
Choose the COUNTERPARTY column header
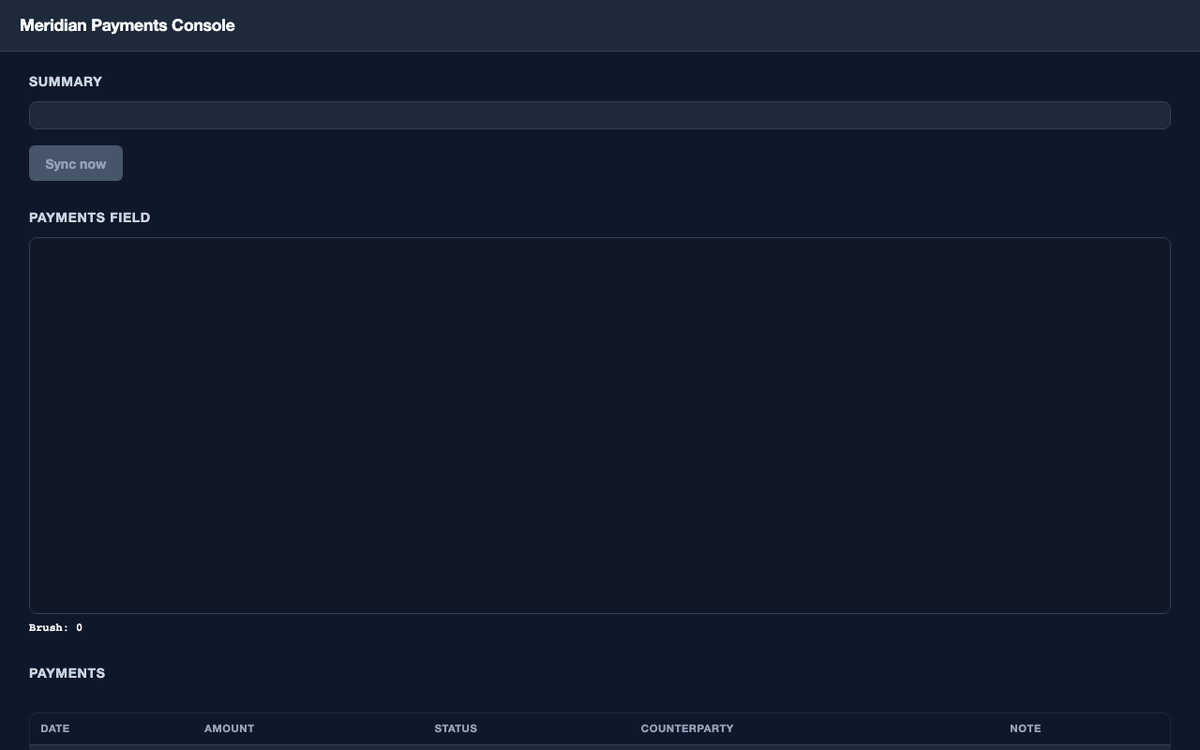pos(687,728)
